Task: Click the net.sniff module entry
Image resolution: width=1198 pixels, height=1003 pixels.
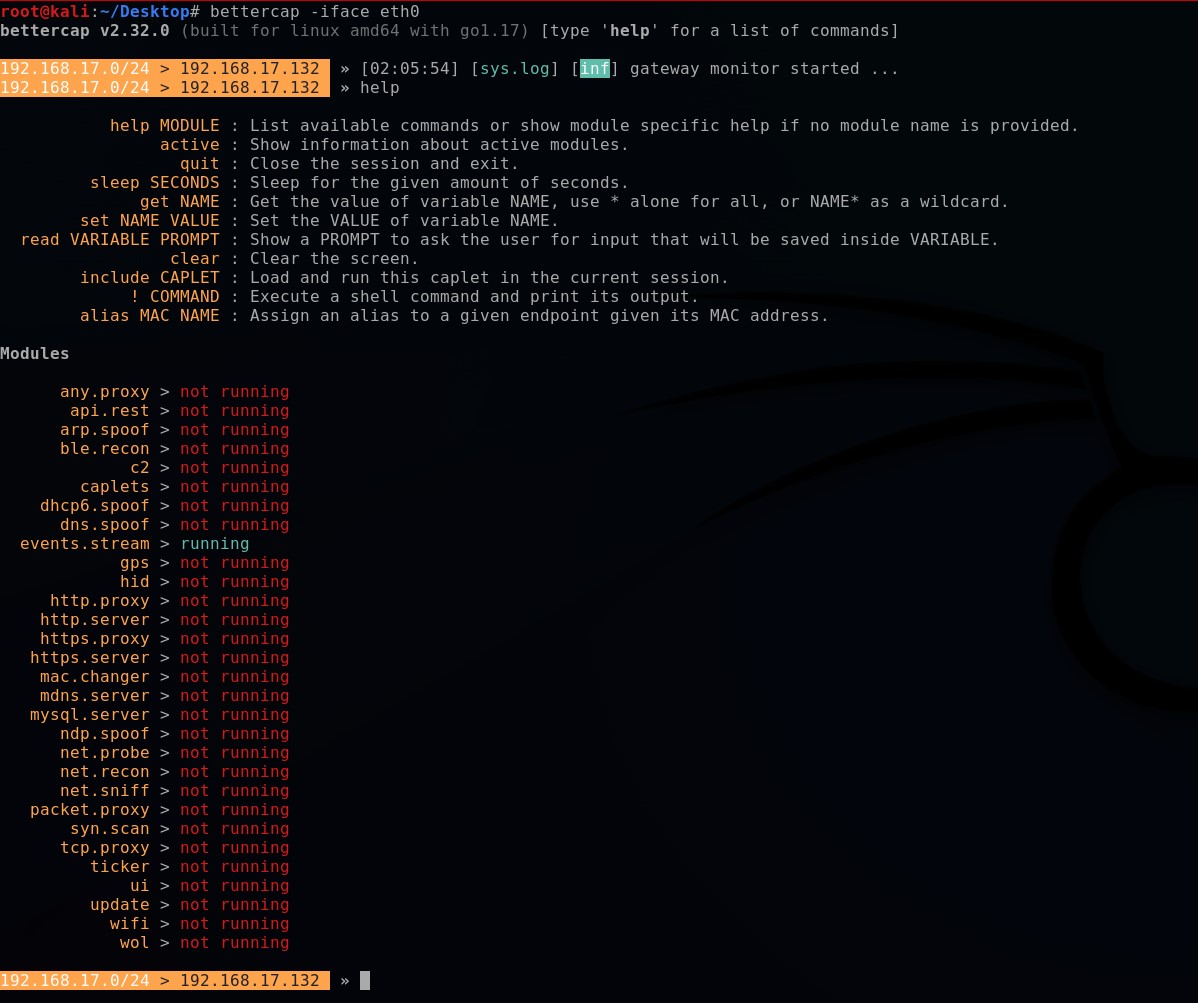Action: click(x=104, y=791)
